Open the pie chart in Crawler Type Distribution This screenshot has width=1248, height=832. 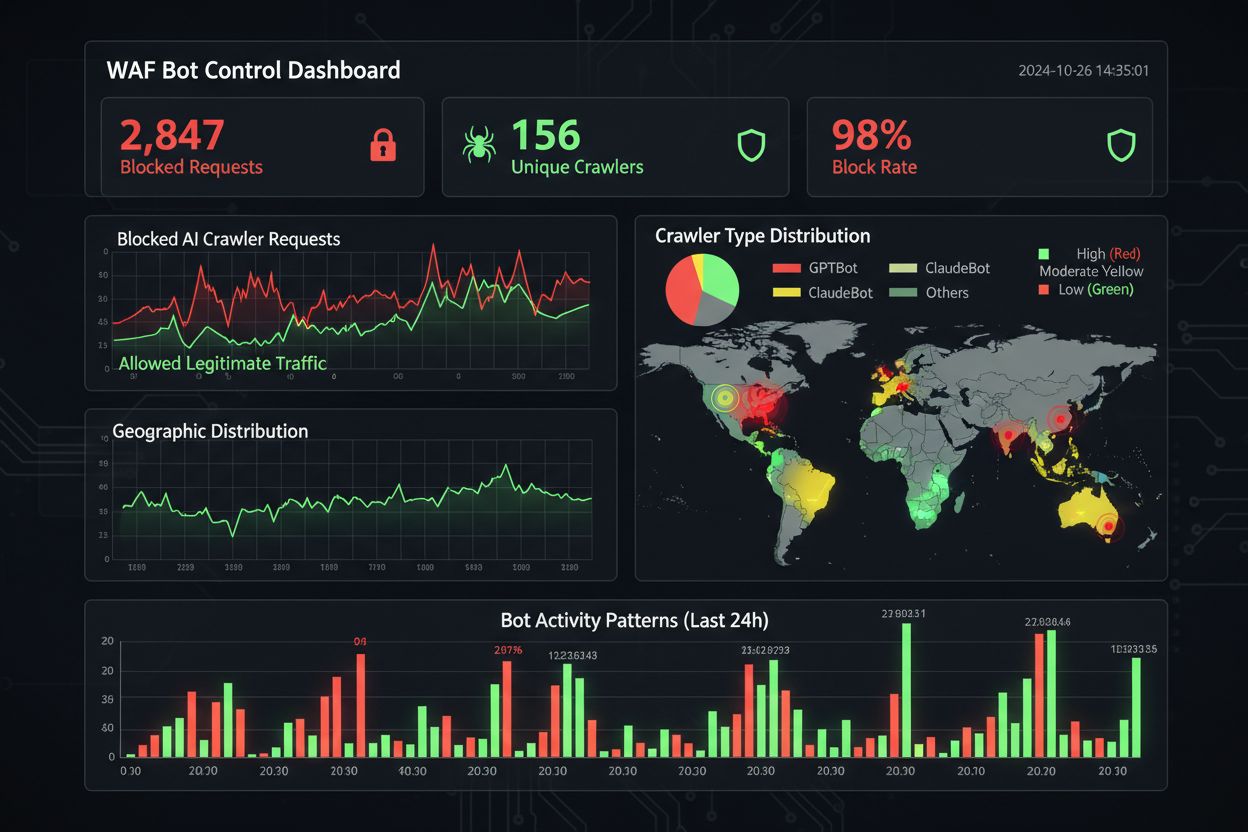point(702,288)
